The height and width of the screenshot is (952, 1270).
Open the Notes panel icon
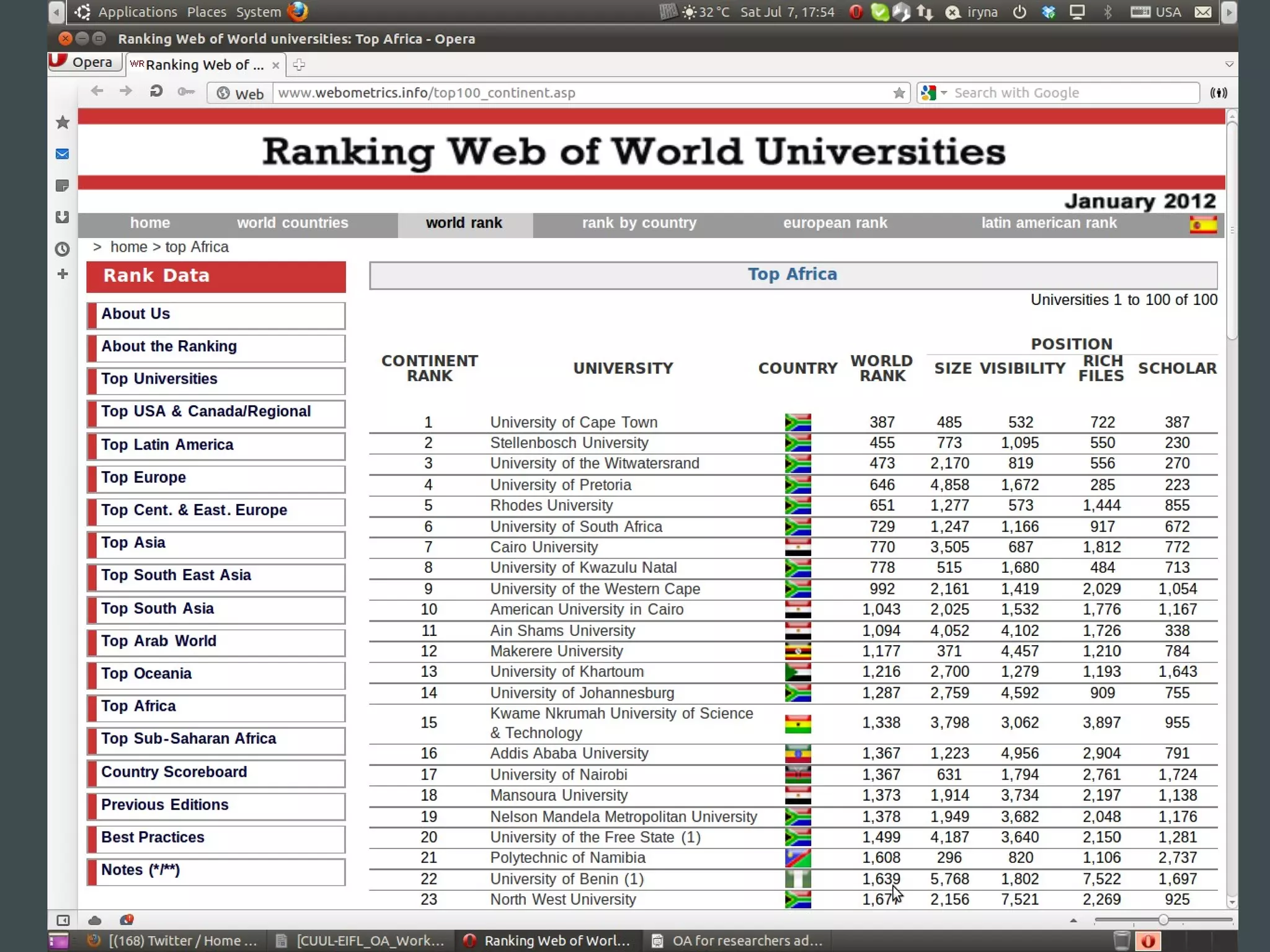(x=63, y=185)
